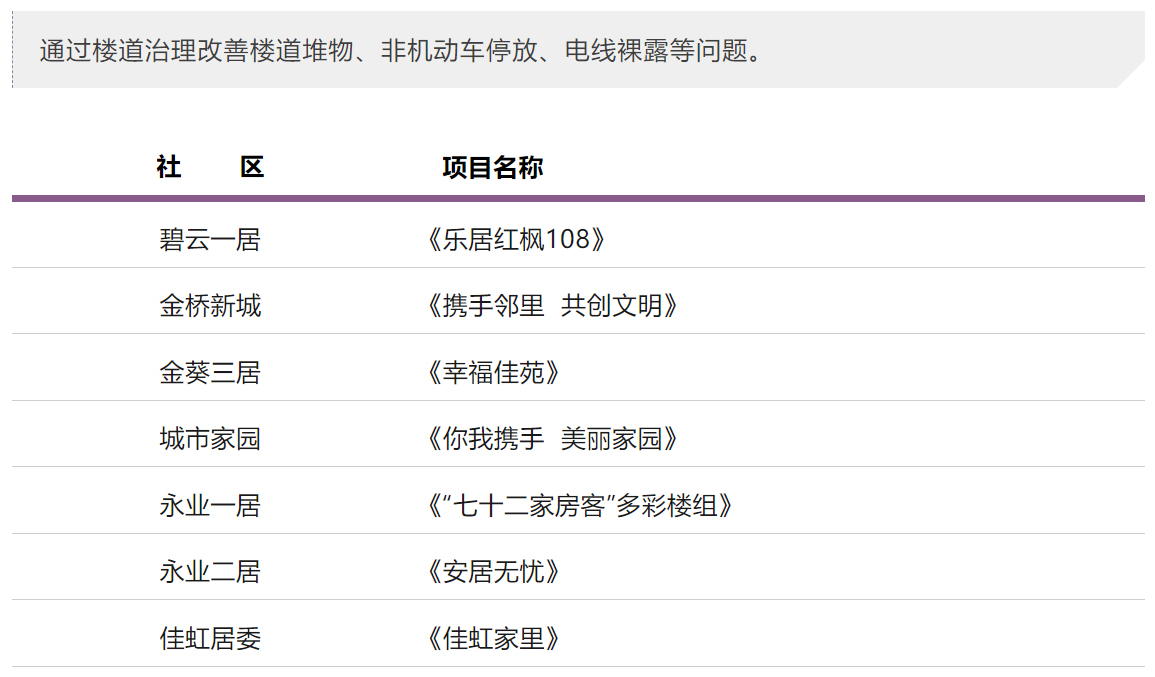The width and height of the screenshot is (1155, 677).
Task: Select the 永业二居 community cell
Action: pyautogui.click(x=210, y=572)
